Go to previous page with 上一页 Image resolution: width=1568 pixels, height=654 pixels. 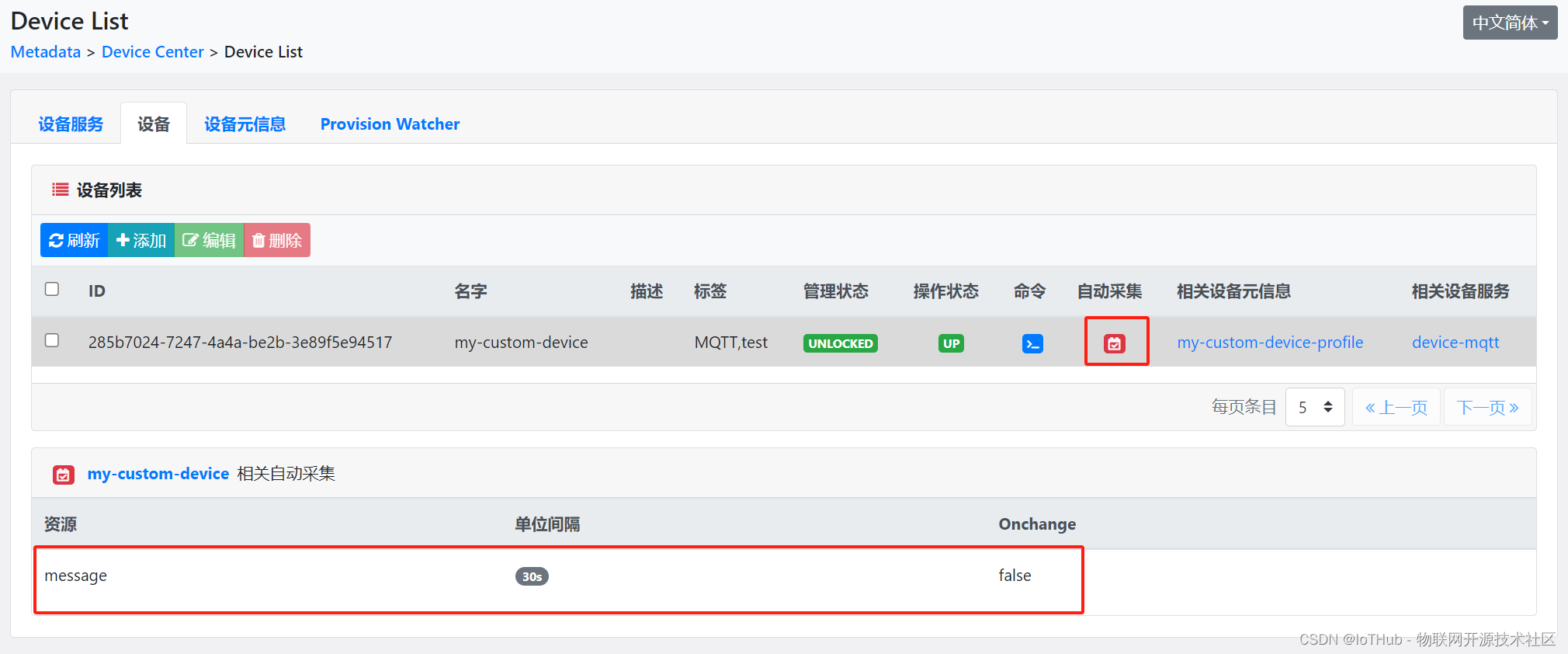[x=1396, y=407]
